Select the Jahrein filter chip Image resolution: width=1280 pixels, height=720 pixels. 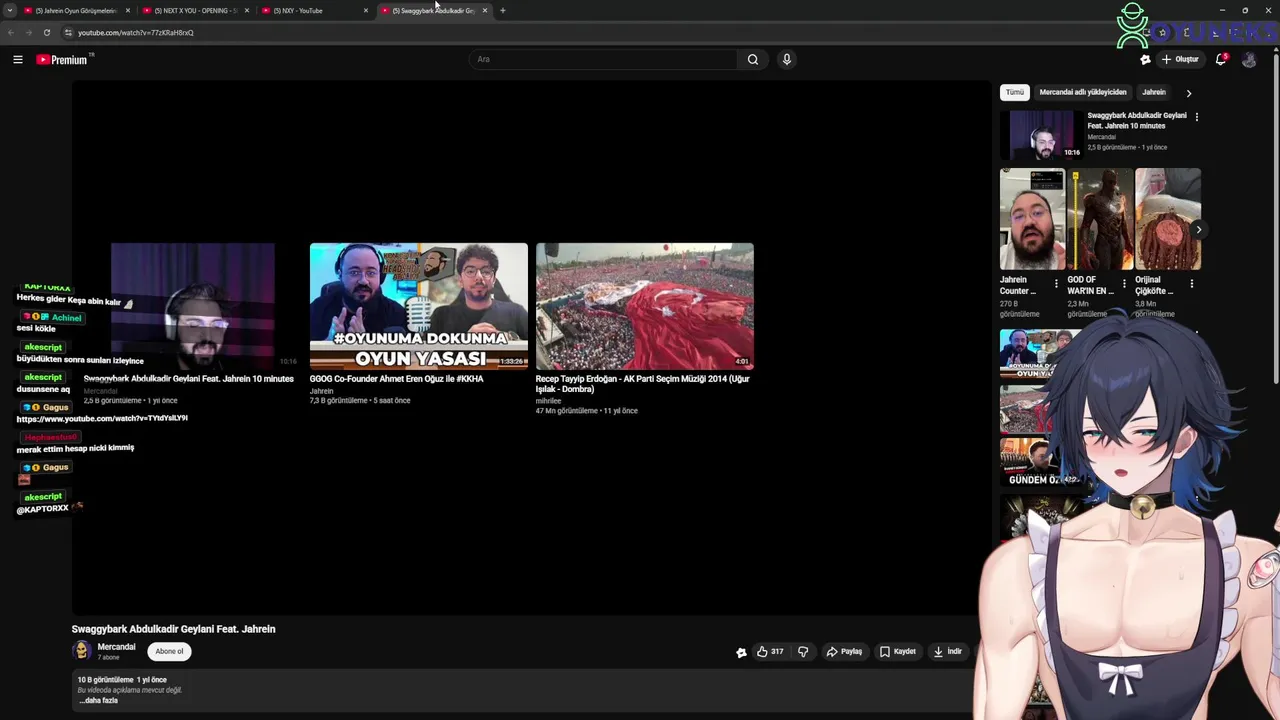point(1154,92)
